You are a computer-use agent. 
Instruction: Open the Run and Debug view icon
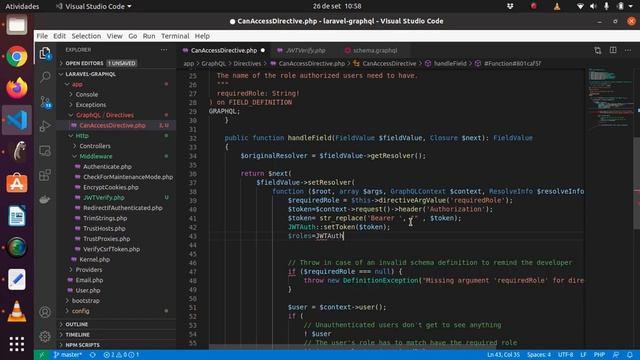click(45, 126)
